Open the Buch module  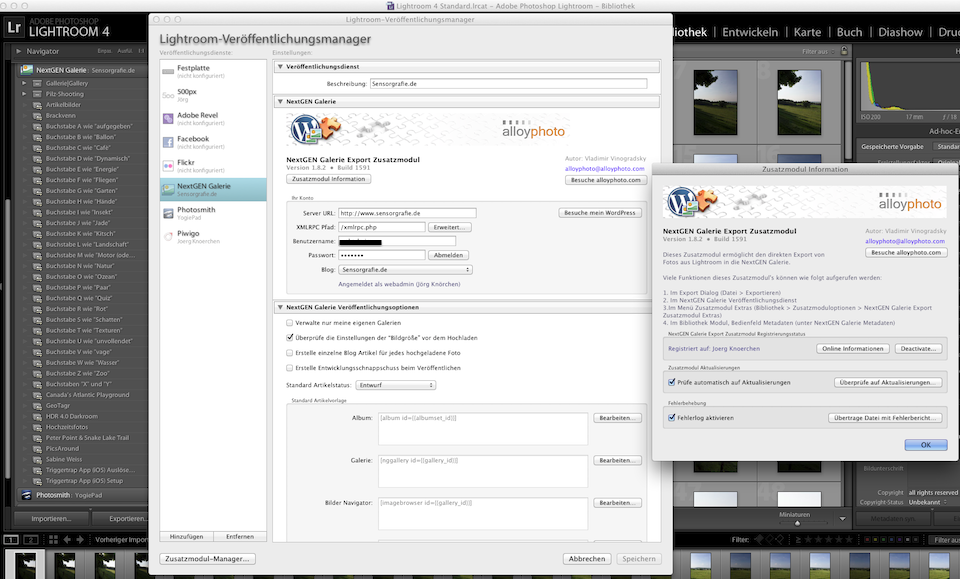849,32
